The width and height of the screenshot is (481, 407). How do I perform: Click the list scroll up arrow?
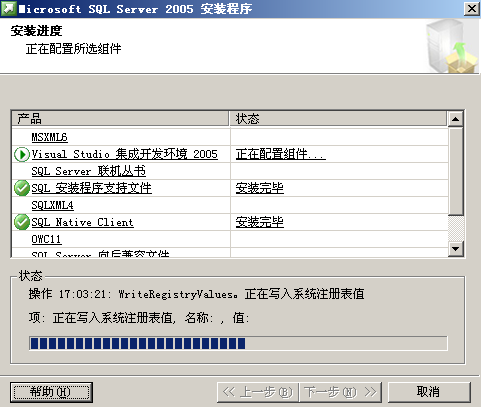456,119
